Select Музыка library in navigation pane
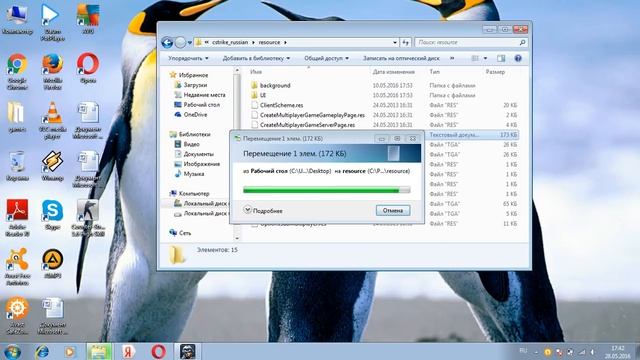Viewport: 640px width, 360px height. pos(189,173)
